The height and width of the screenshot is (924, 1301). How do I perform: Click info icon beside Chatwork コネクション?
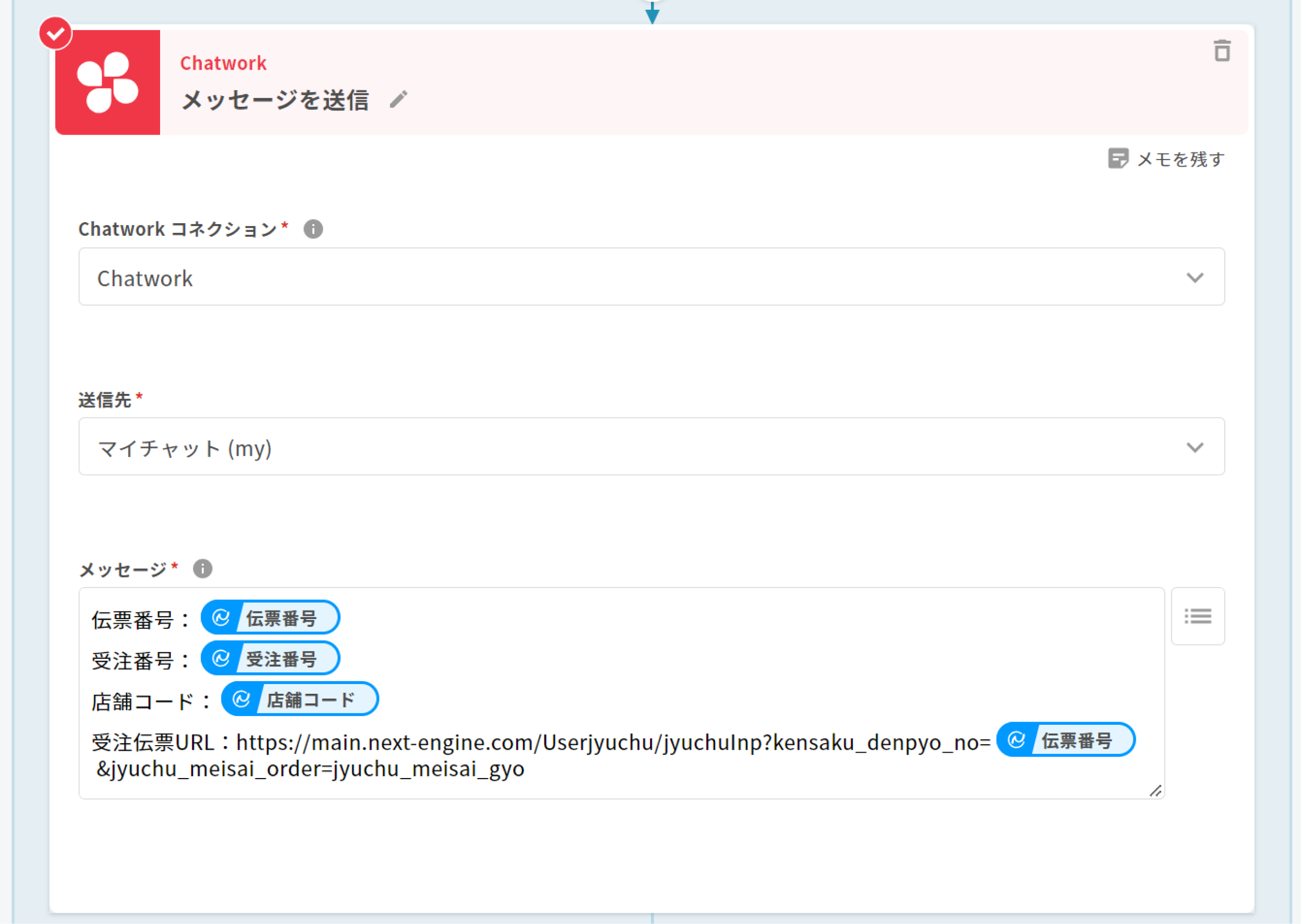tap(313, 229)
